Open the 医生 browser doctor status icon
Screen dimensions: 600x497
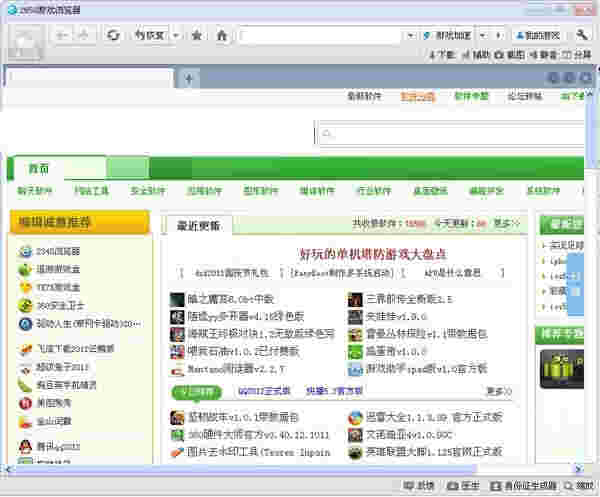(463, 486)
